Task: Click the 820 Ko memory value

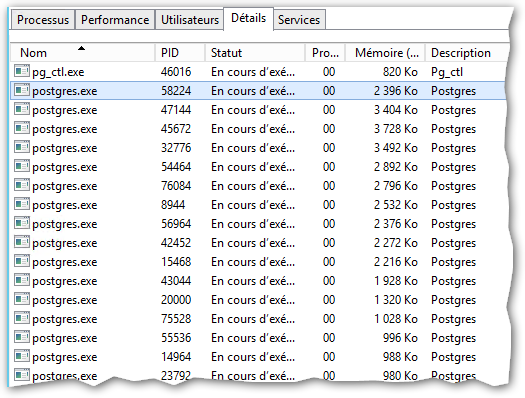Action: point(400,72)
